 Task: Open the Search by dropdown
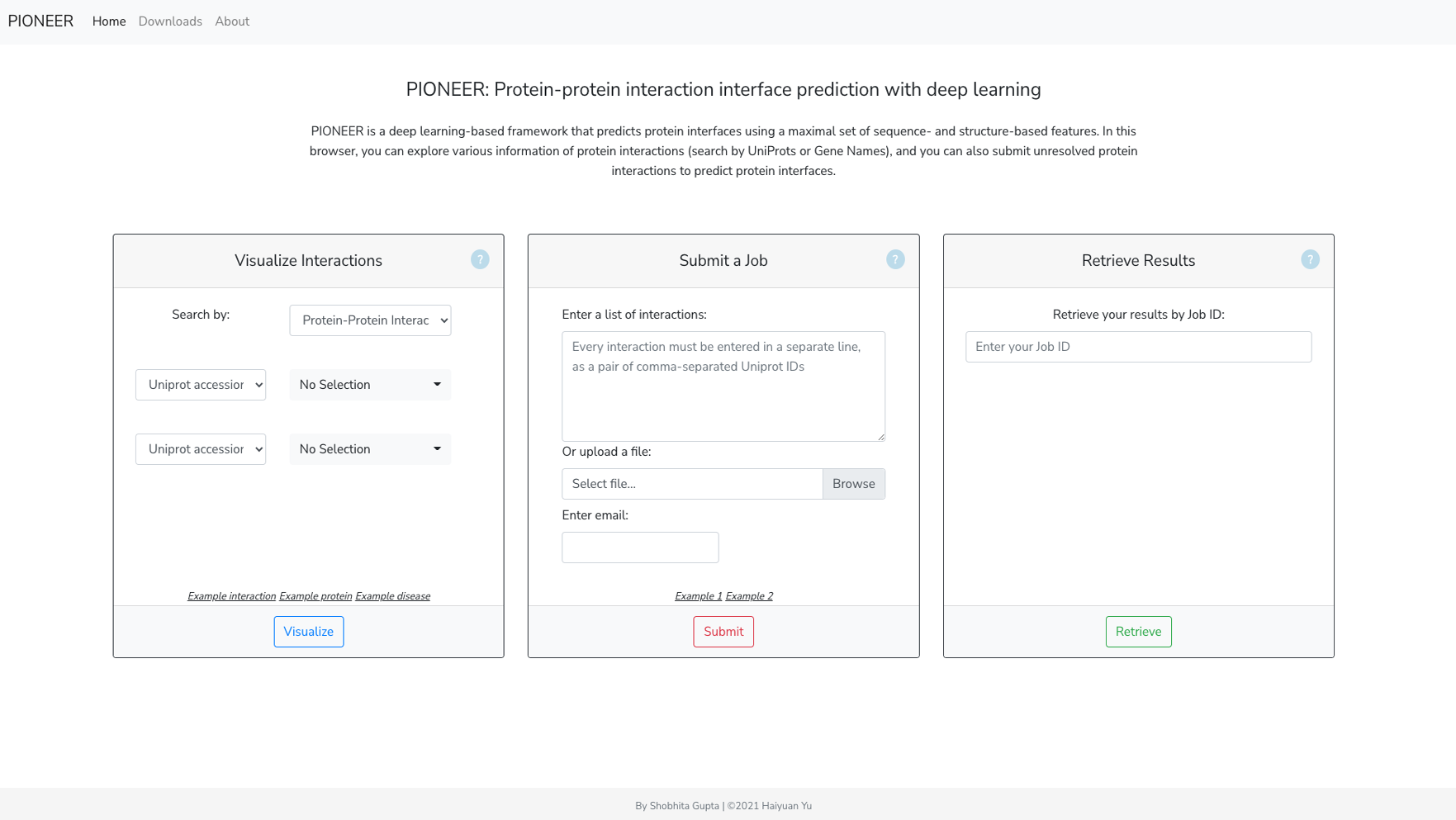coord(370,320)
